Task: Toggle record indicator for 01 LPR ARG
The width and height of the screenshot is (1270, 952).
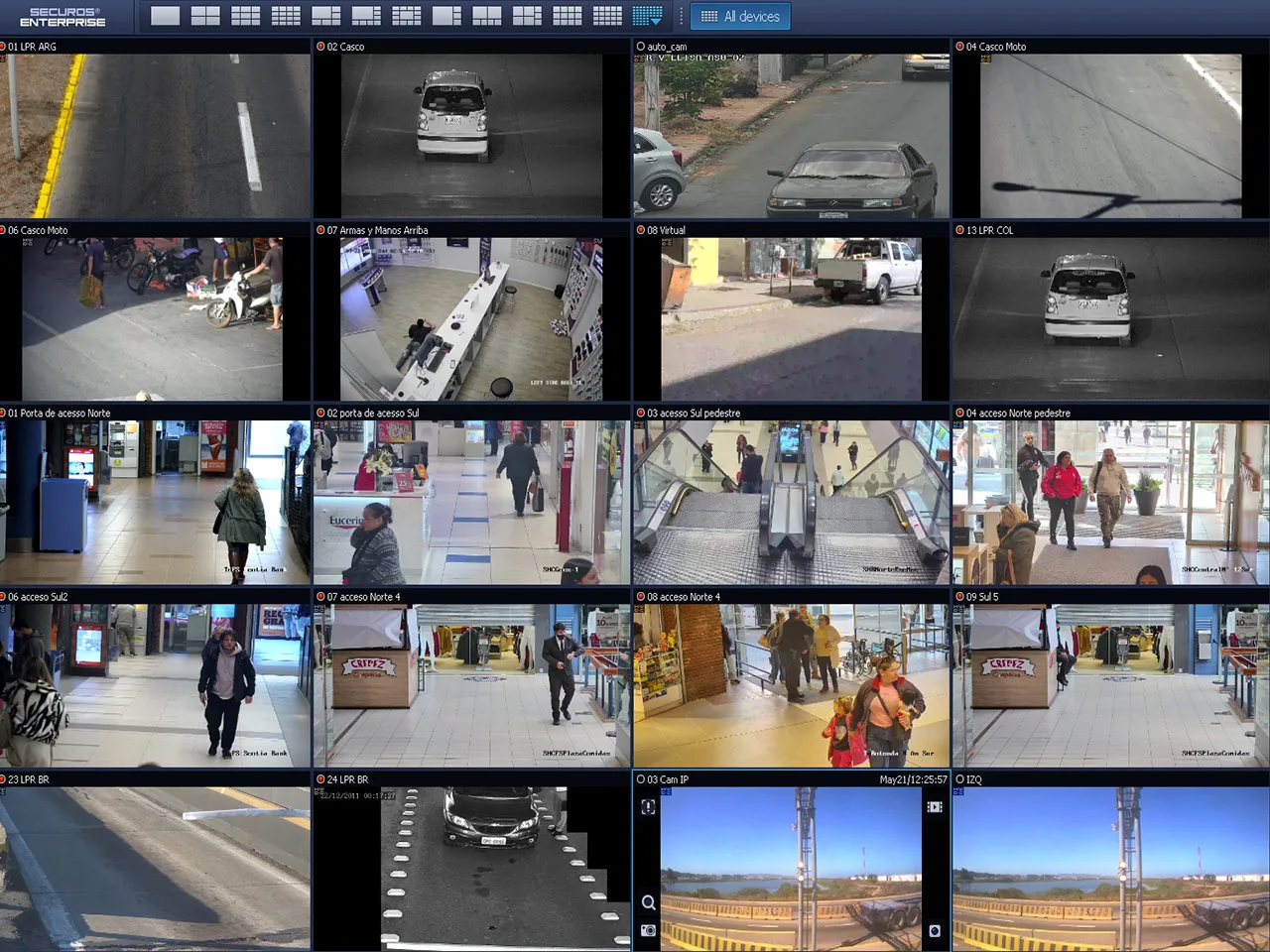Action: click(4, 47)
